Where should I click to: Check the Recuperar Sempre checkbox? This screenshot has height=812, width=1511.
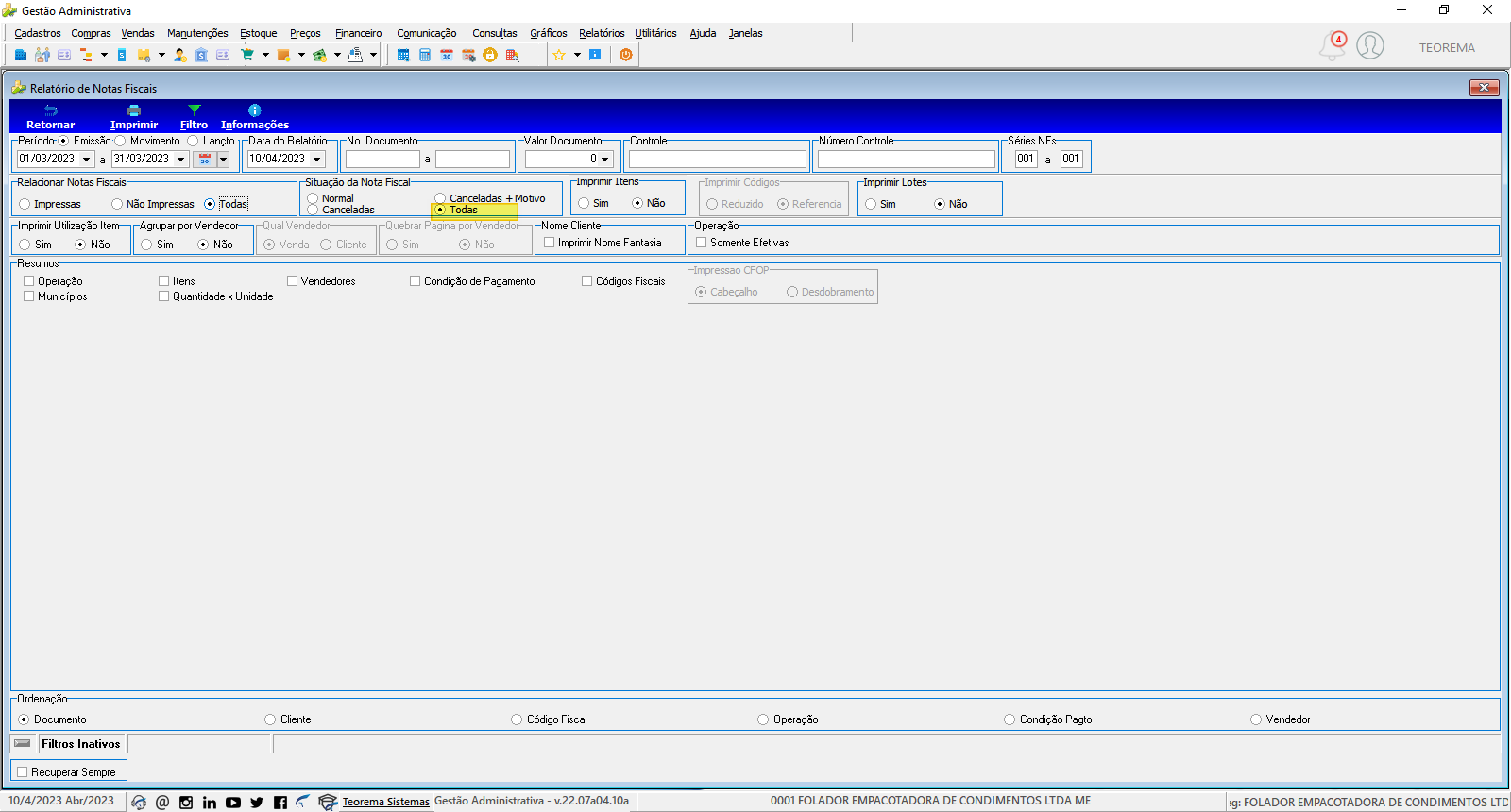pos(23,772)
